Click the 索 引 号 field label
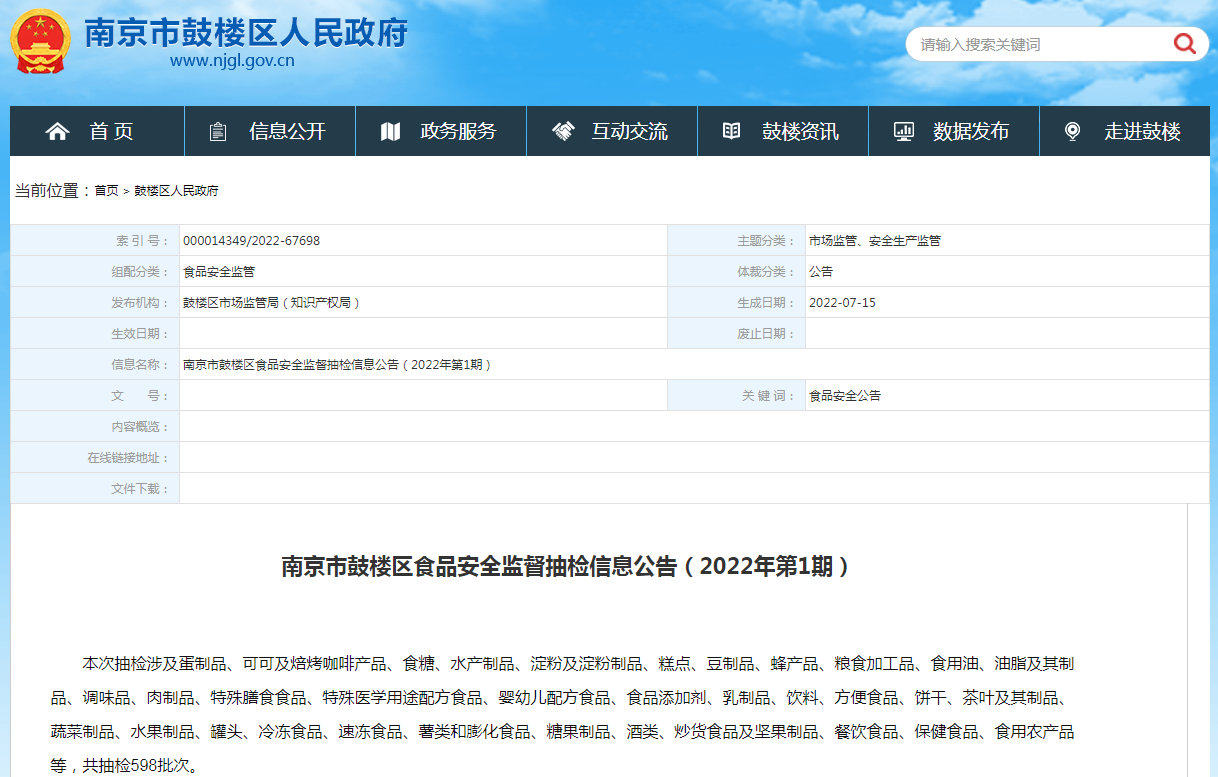The height and width of the screenshot is (777, 1218). coord(143,241)
